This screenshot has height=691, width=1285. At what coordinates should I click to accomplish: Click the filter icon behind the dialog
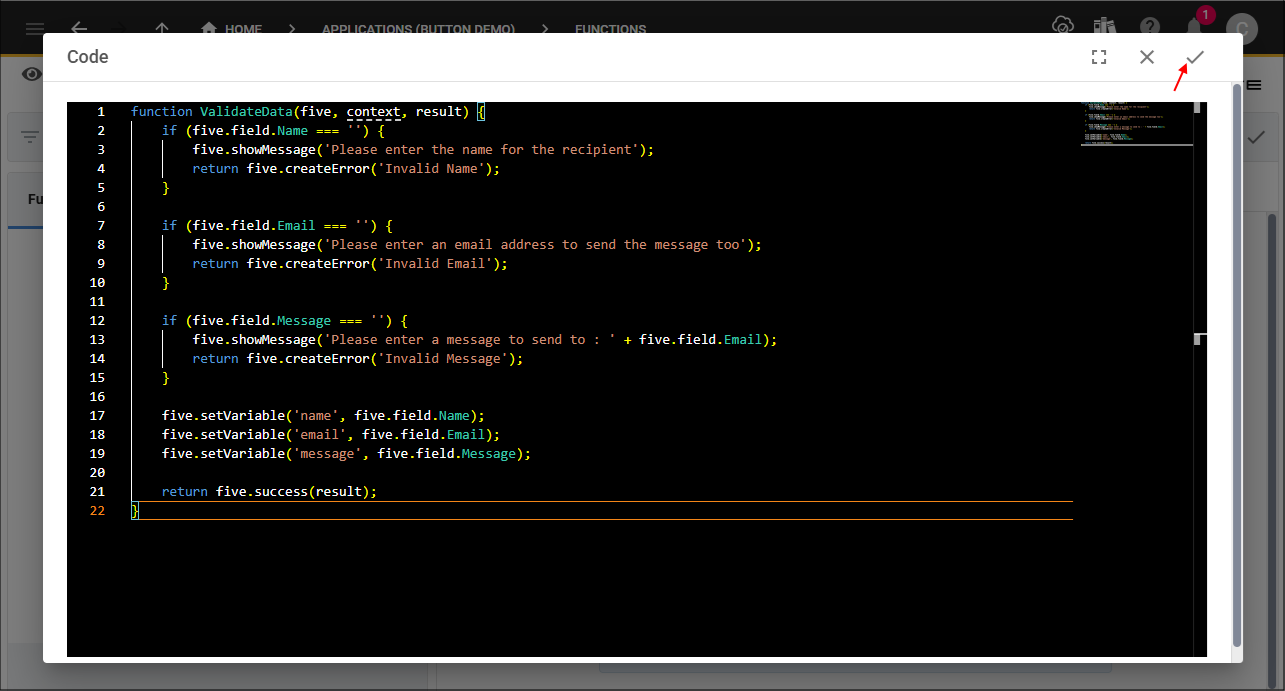coord(29,138)
